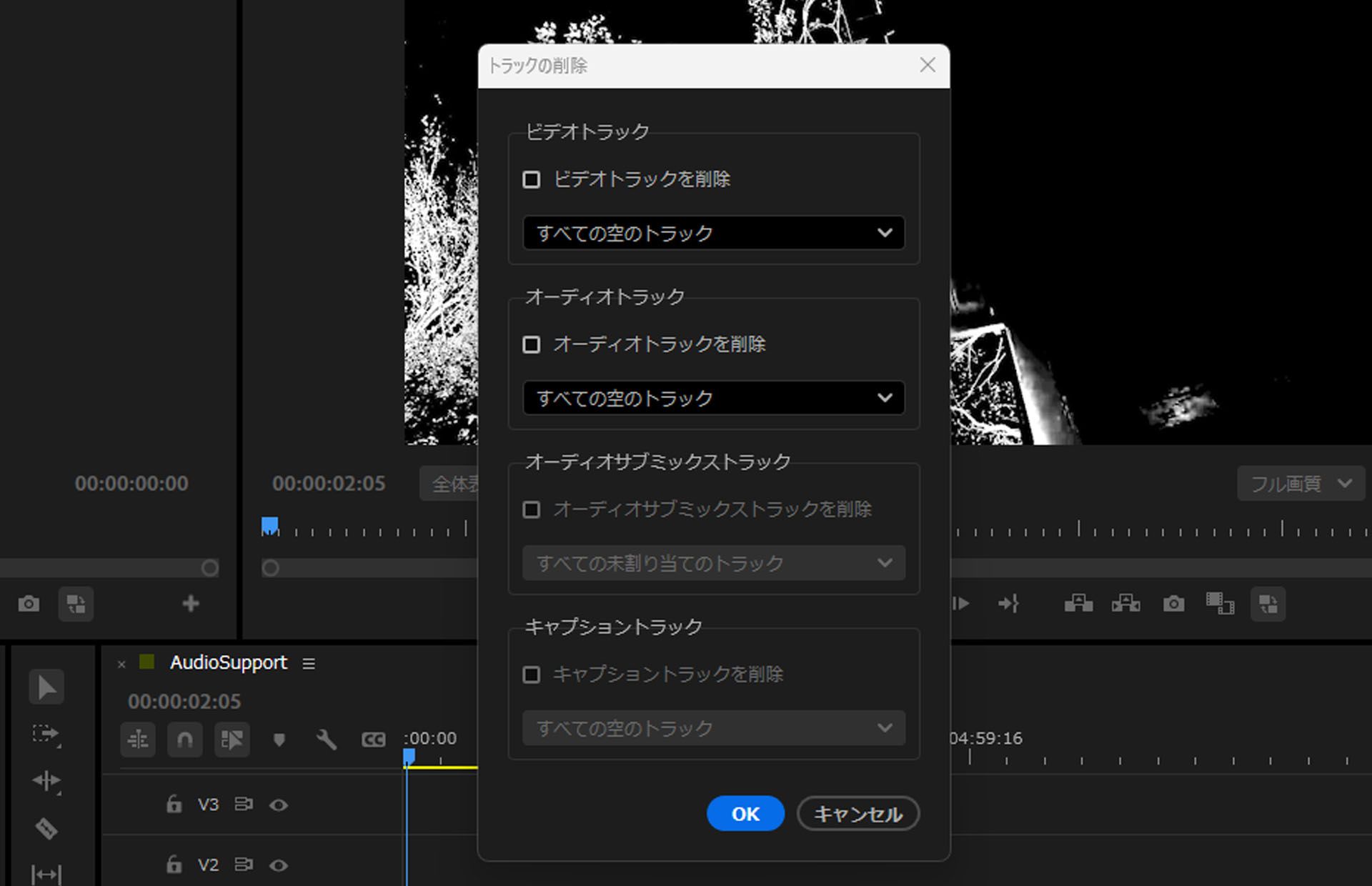1372x886 pixels.
Task: Select the Track Select Forward tool
Action: click(x=46, y=734)
